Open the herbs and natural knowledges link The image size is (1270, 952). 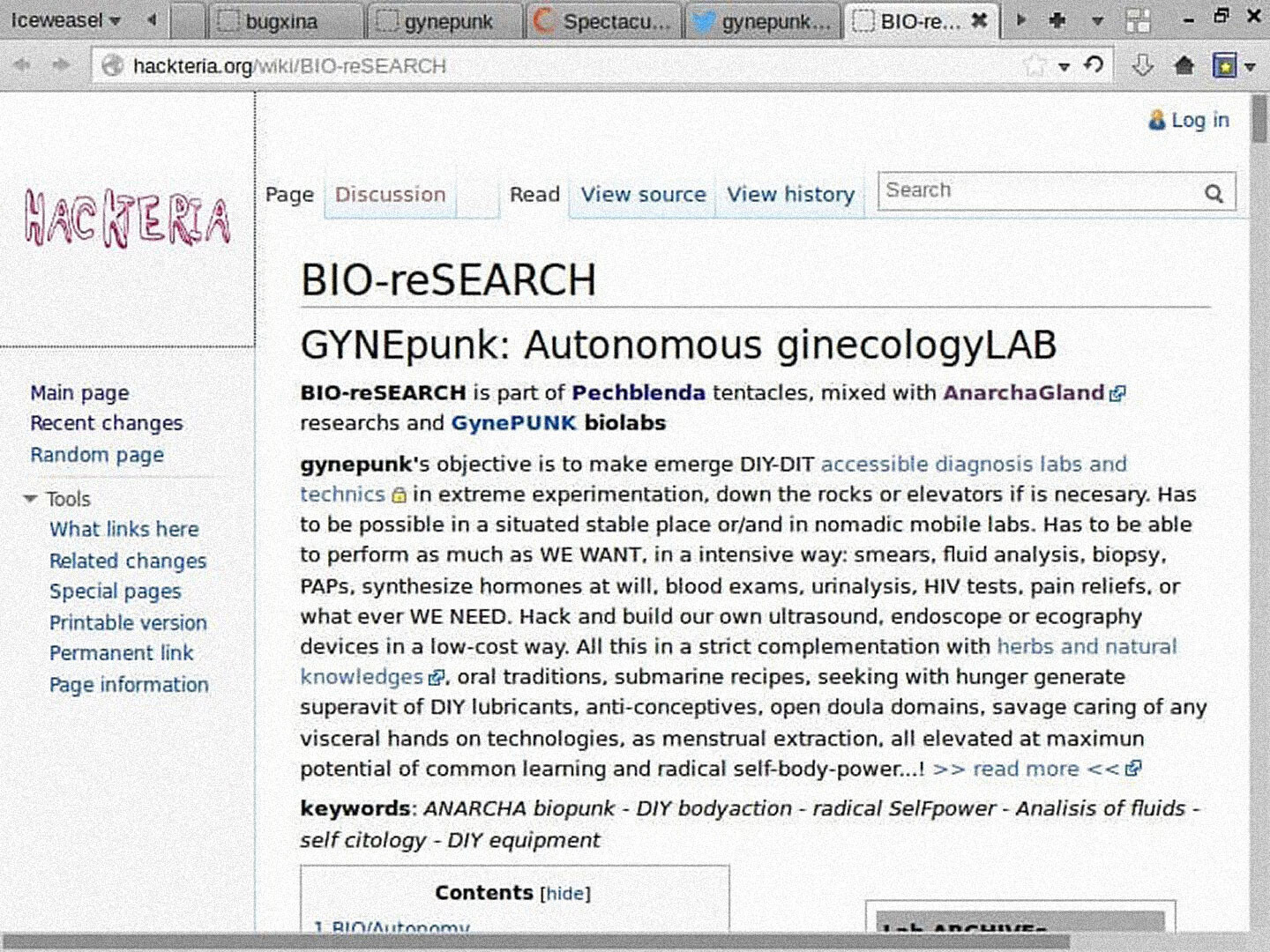point(1087,646)
